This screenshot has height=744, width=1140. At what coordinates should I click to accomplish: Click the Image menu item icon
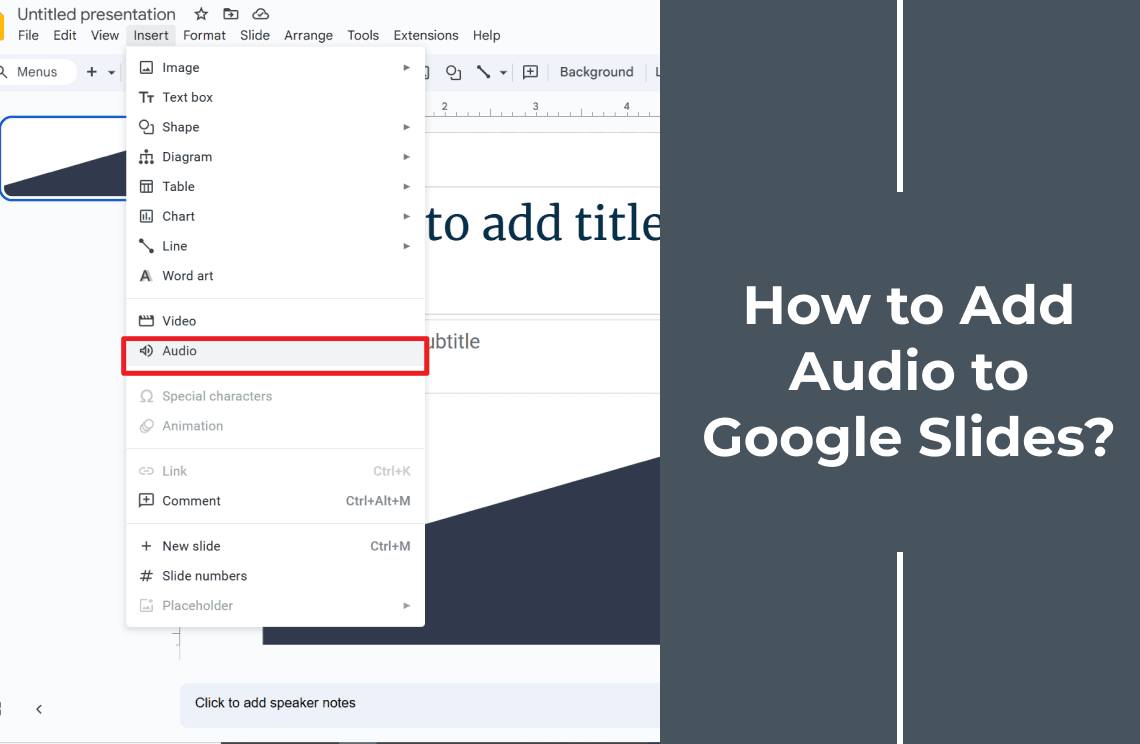point(146,68)
